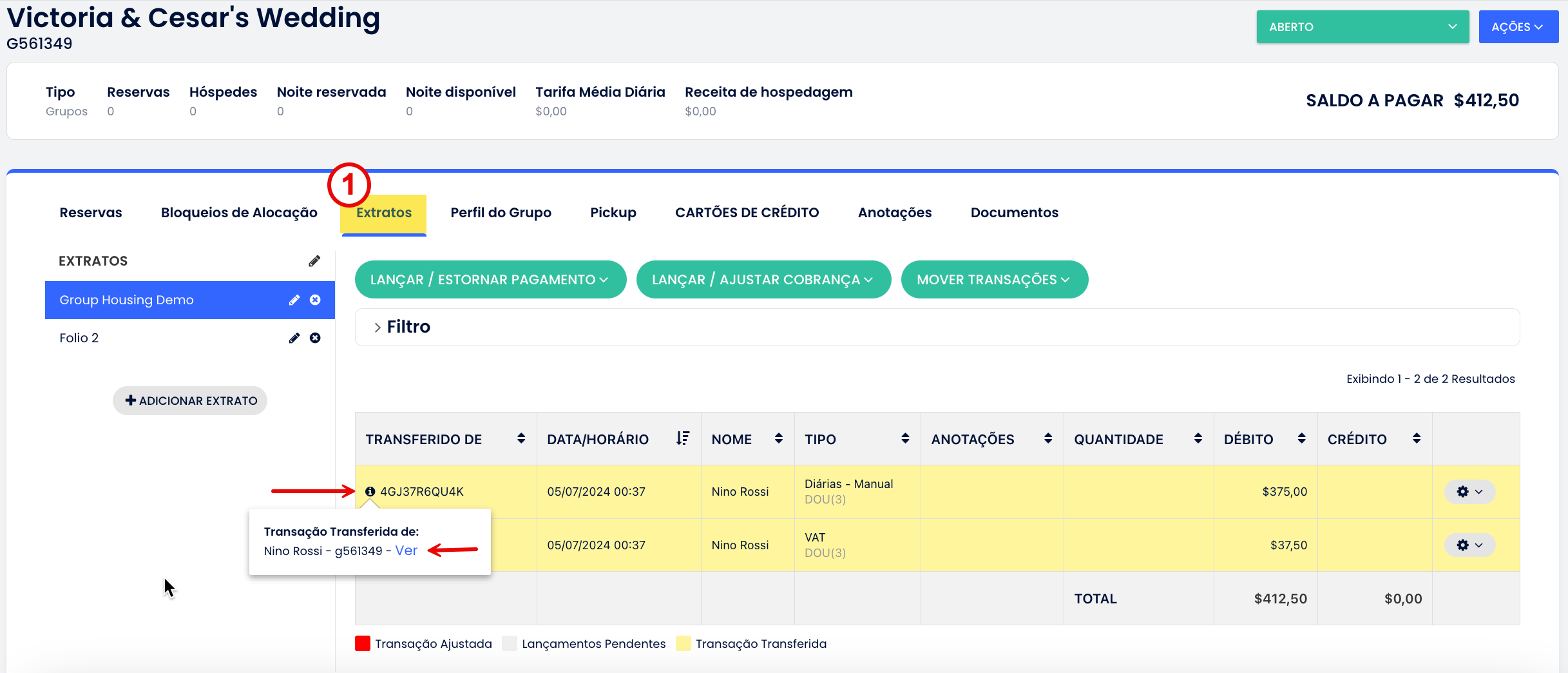Open the ABERTO status dropdown
Image resolution: width=1568 pixels, height=673 pixels.
tap(1362, 27)
